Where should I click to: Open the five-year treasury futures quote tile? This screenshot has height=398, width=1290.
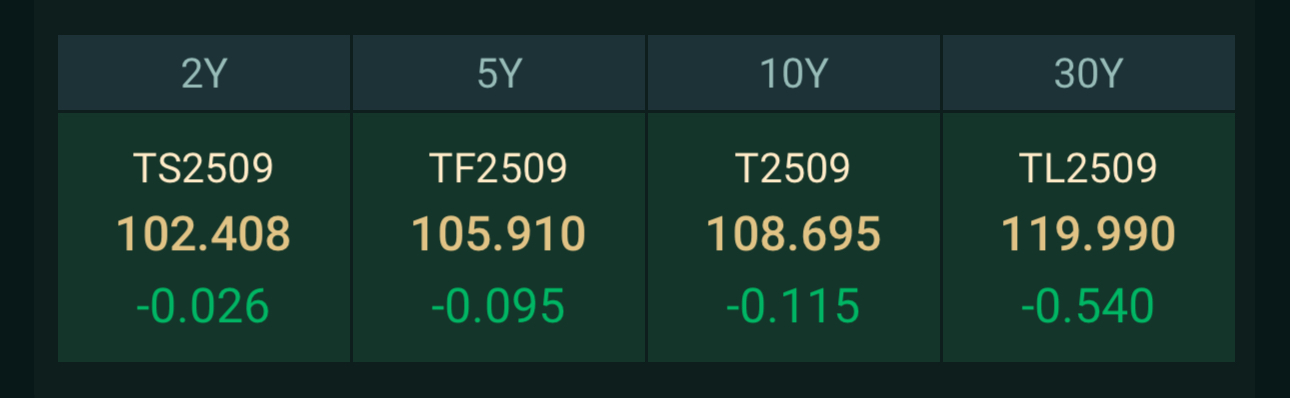point(499,237)
